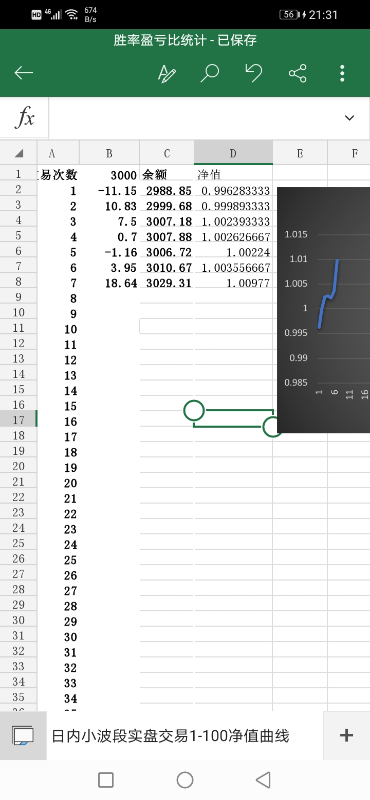Open the search magnifier
Screen dimensions: 370x800
point(209,73)
